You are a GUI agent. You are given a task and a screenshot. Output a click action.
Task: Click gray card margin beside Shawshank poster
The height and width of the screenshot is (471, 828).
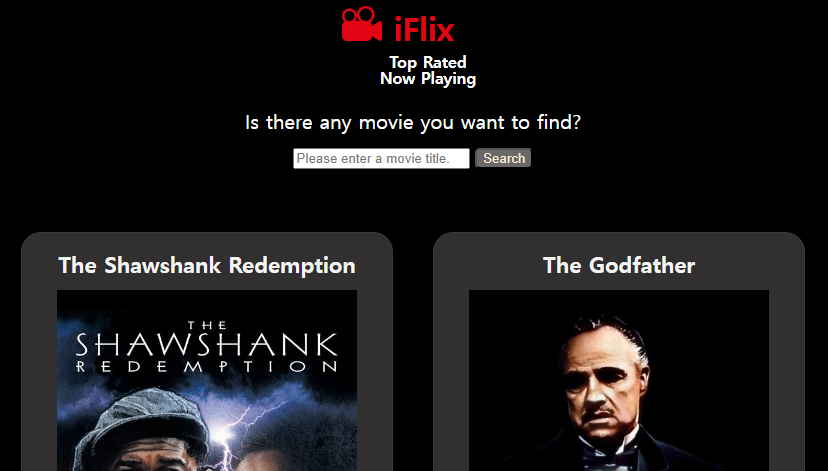[x=39, y=380]
